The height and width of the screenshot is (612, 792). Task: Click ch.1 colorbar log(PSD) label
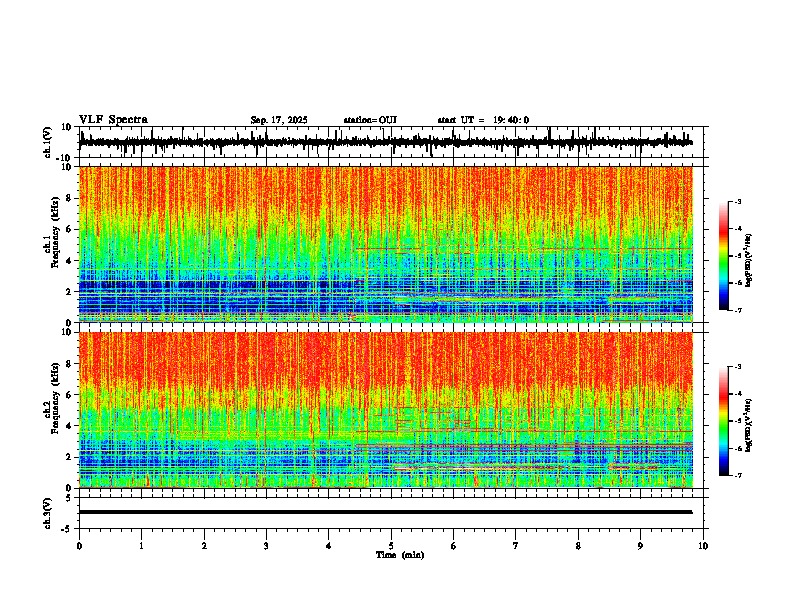(748, 261)
